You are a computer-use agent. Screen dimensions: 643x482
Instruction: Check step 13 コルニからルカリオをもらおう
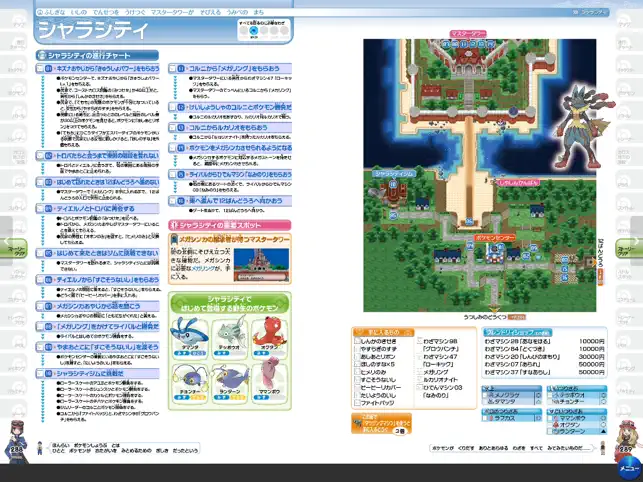point(173,128)
